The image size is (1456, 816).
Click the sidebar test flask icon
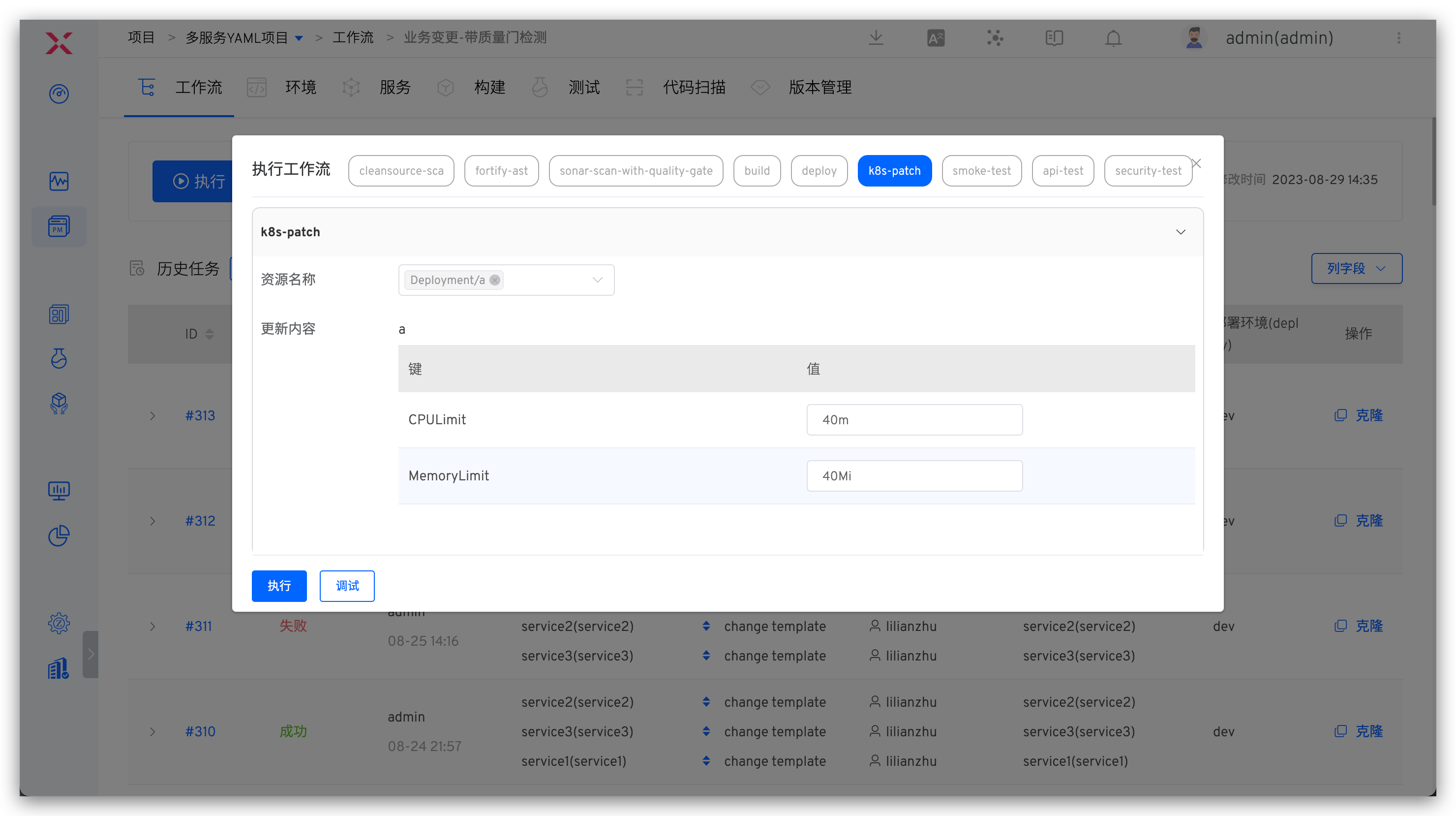click(x=59, y=358)
